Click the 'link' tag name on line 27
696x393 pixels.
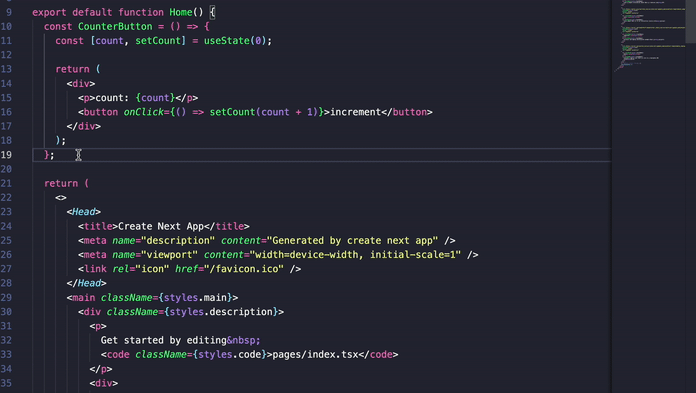(x=95, y=269)
